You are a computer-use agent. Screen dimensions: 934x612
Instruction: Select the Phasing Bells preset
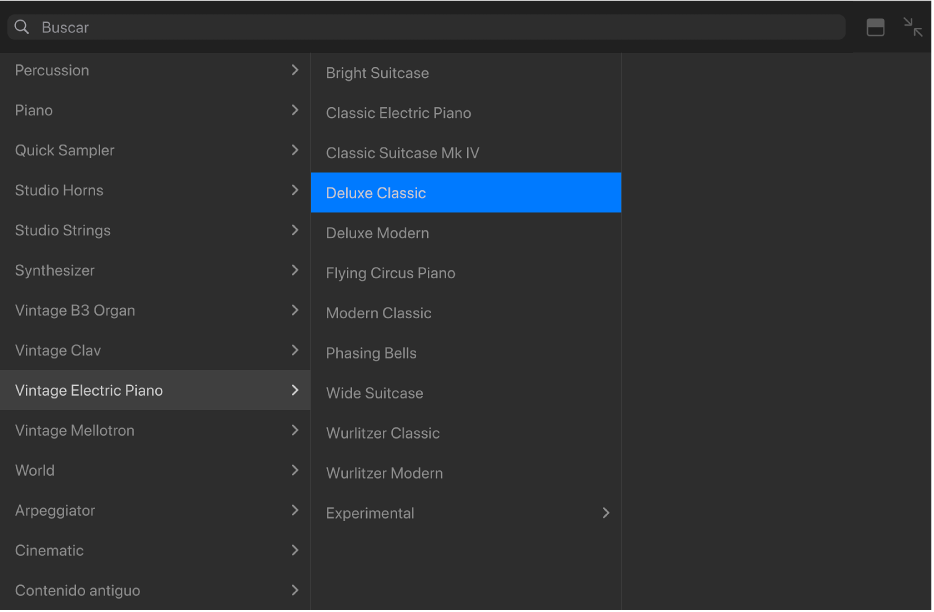tap(371, 353)
